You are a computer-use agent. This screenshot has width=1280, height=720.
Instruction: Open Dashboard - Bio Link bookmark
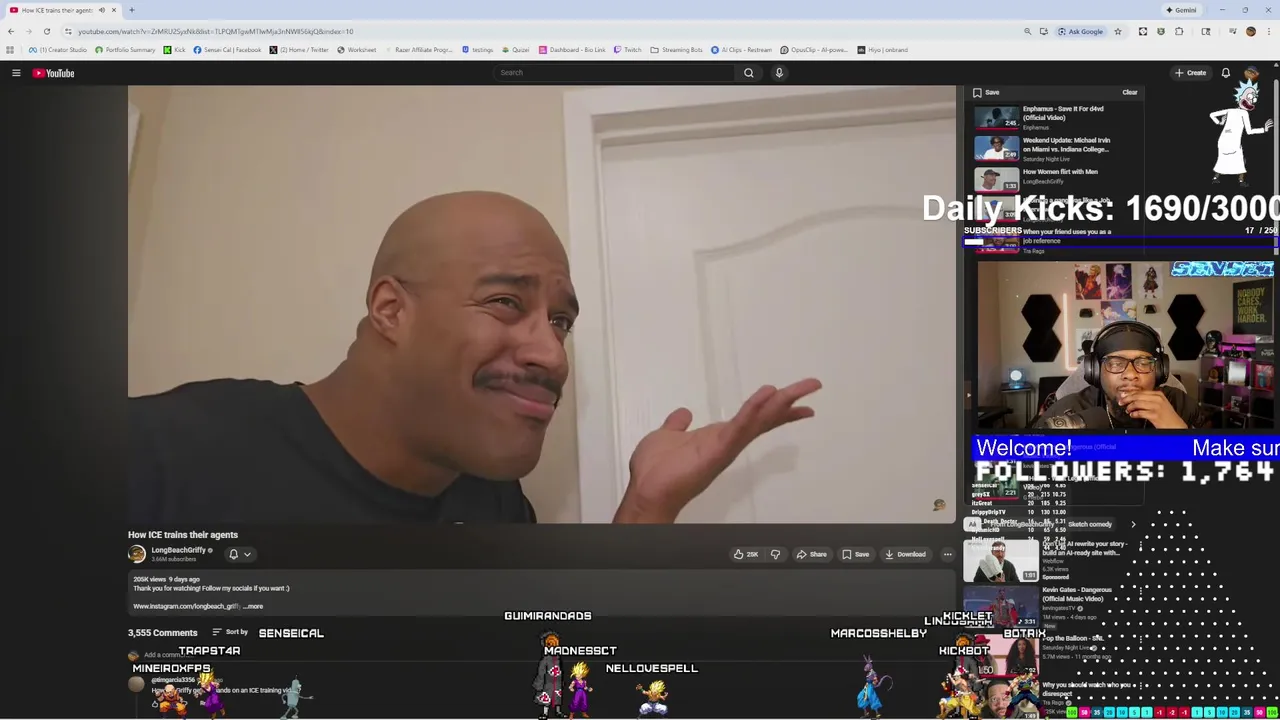click(572, 50)
